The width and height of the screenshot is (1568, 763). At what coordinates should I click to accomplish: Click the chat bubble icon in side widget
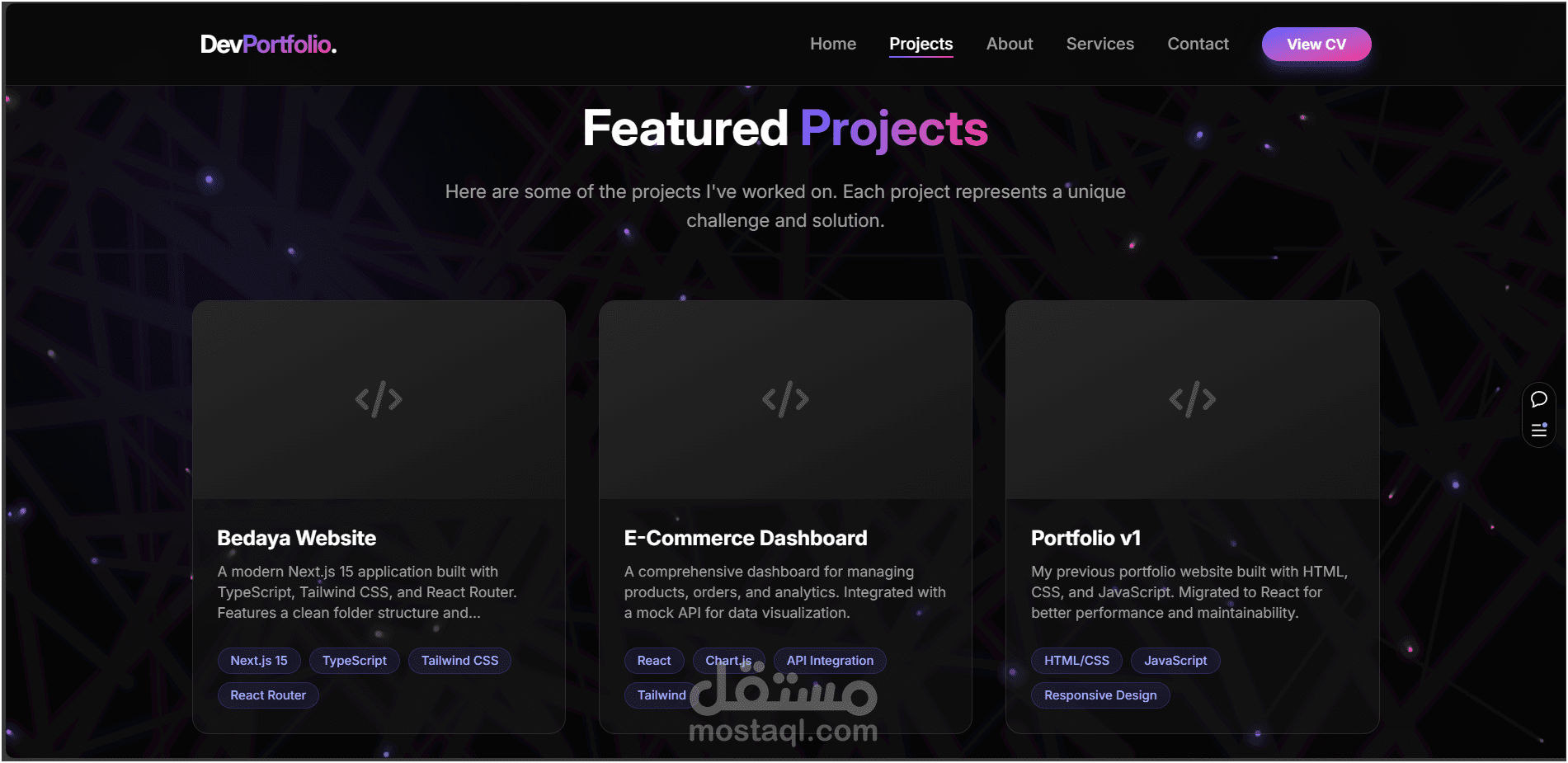pyautogui.click(x=1538, y=399)
